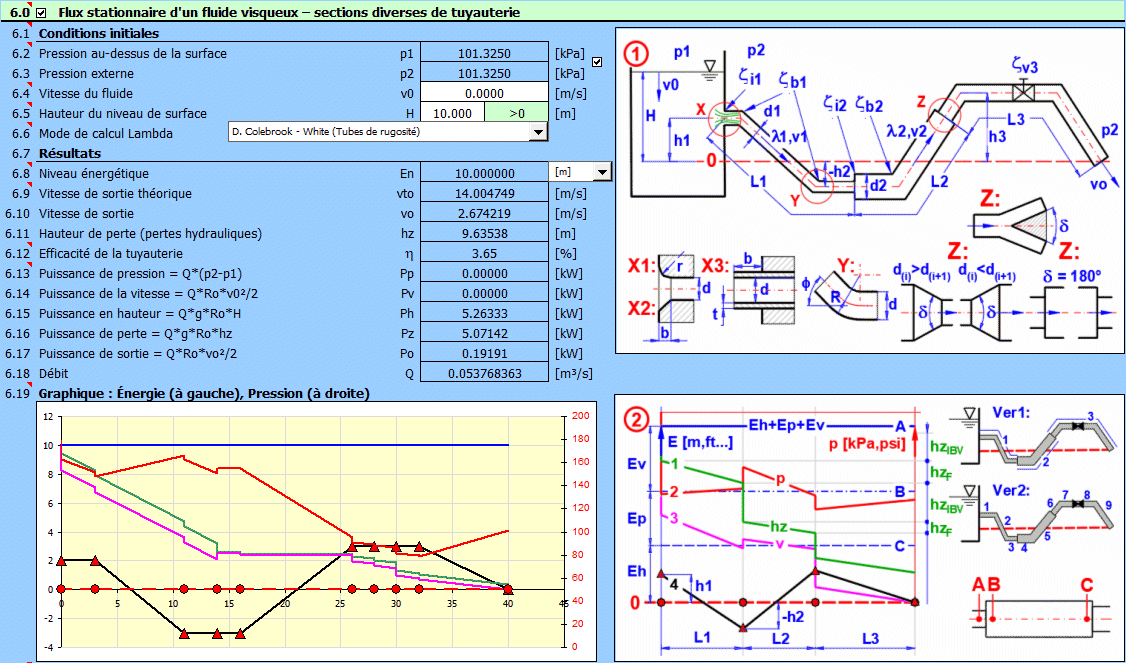Click the blue energy line in the chart
Image resolution: width=1126 pixels, height=663 pixels.
(284, 445)
